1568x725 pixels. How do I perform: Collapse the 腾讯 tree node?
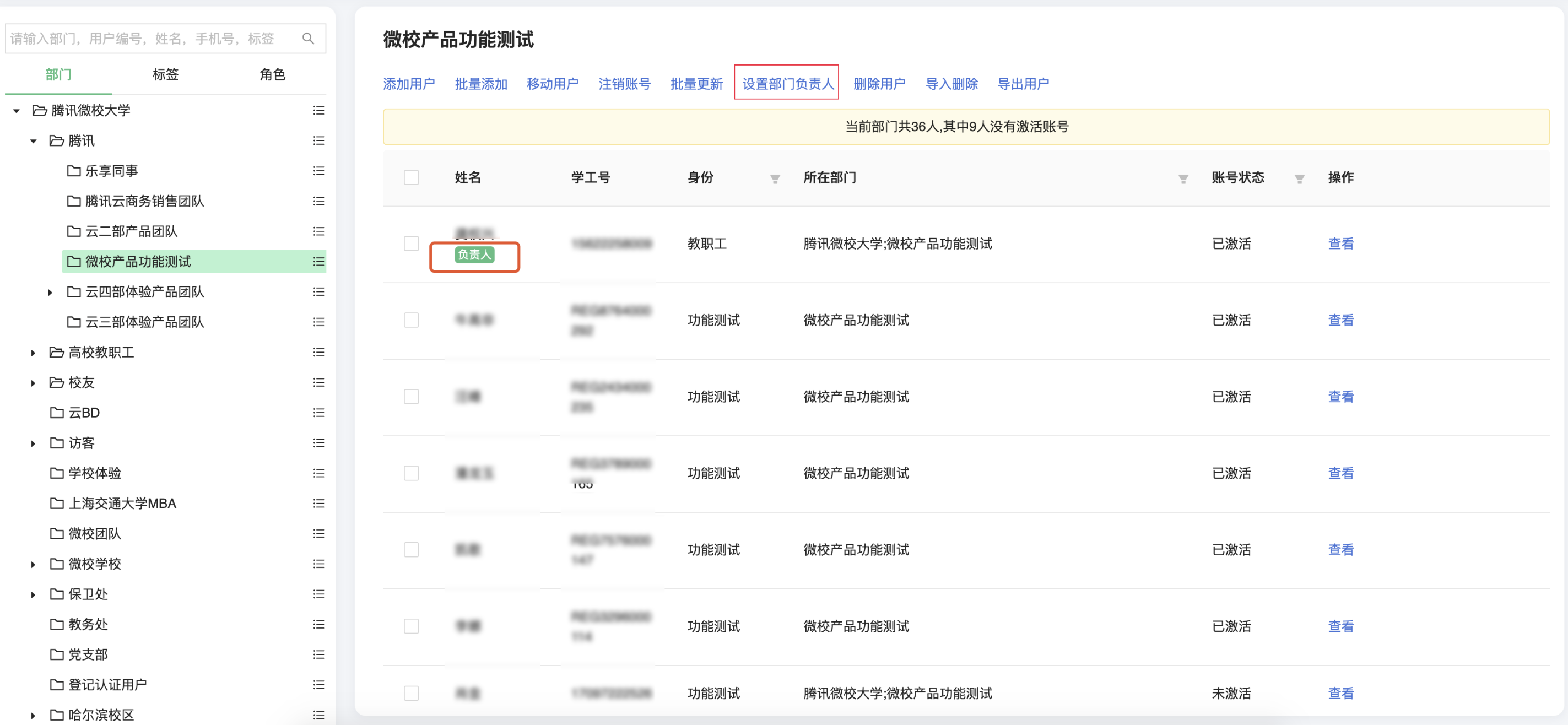point(34,141)
